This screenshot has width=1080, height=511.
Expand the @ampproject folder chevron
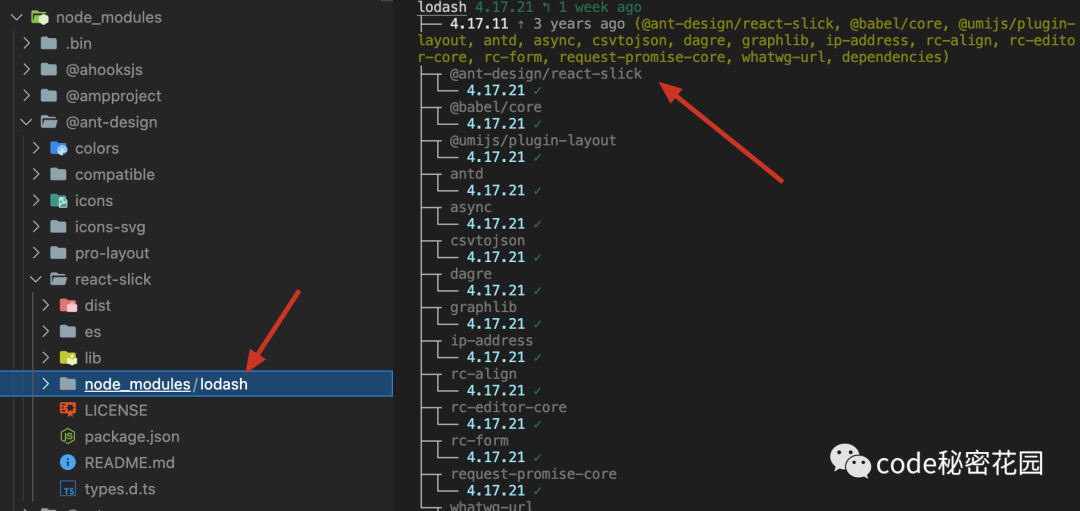point(27,96)
